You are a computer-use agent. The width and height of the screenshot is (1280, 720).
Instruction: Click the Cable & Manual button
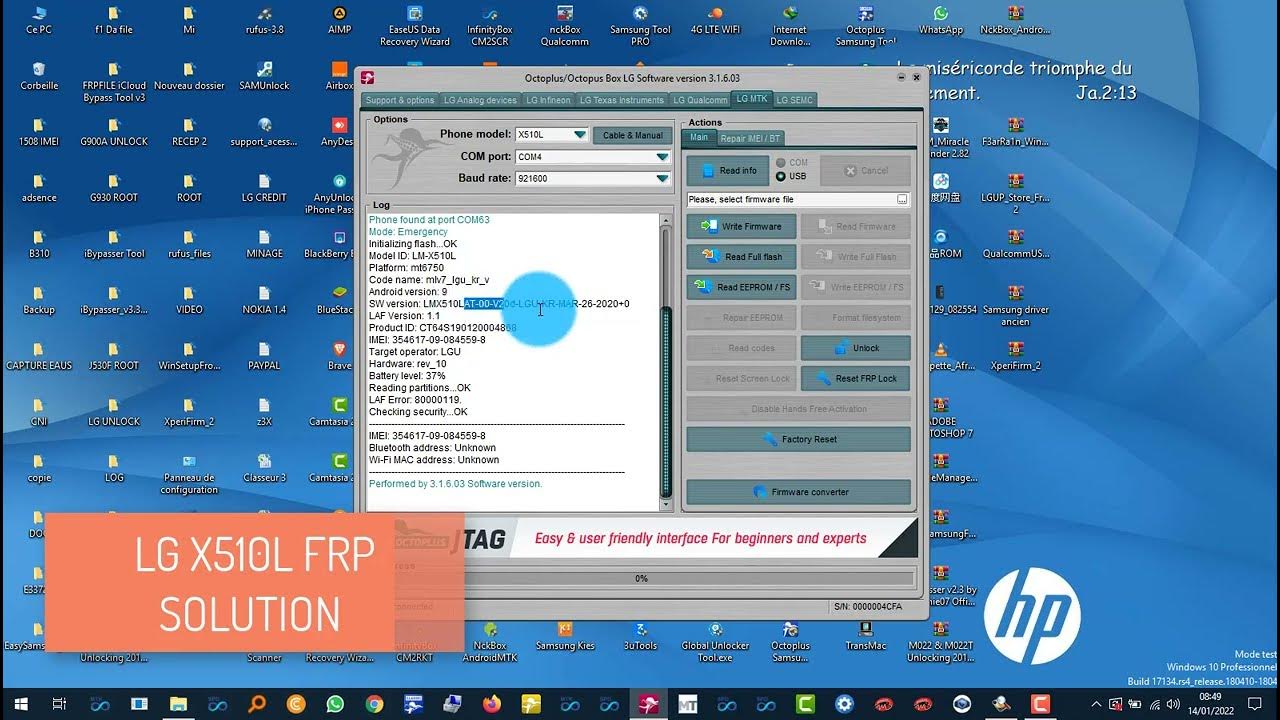click(x=632, y=135)
